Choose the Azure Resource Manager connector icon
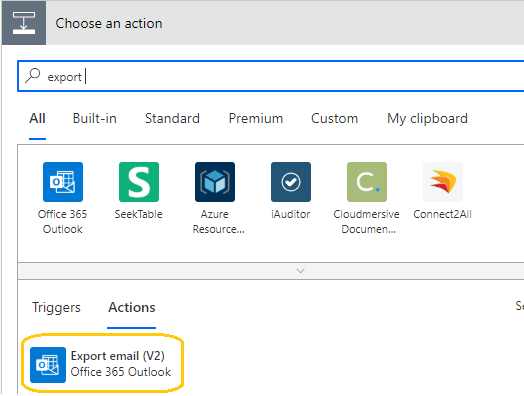 [x=215, y=182]
